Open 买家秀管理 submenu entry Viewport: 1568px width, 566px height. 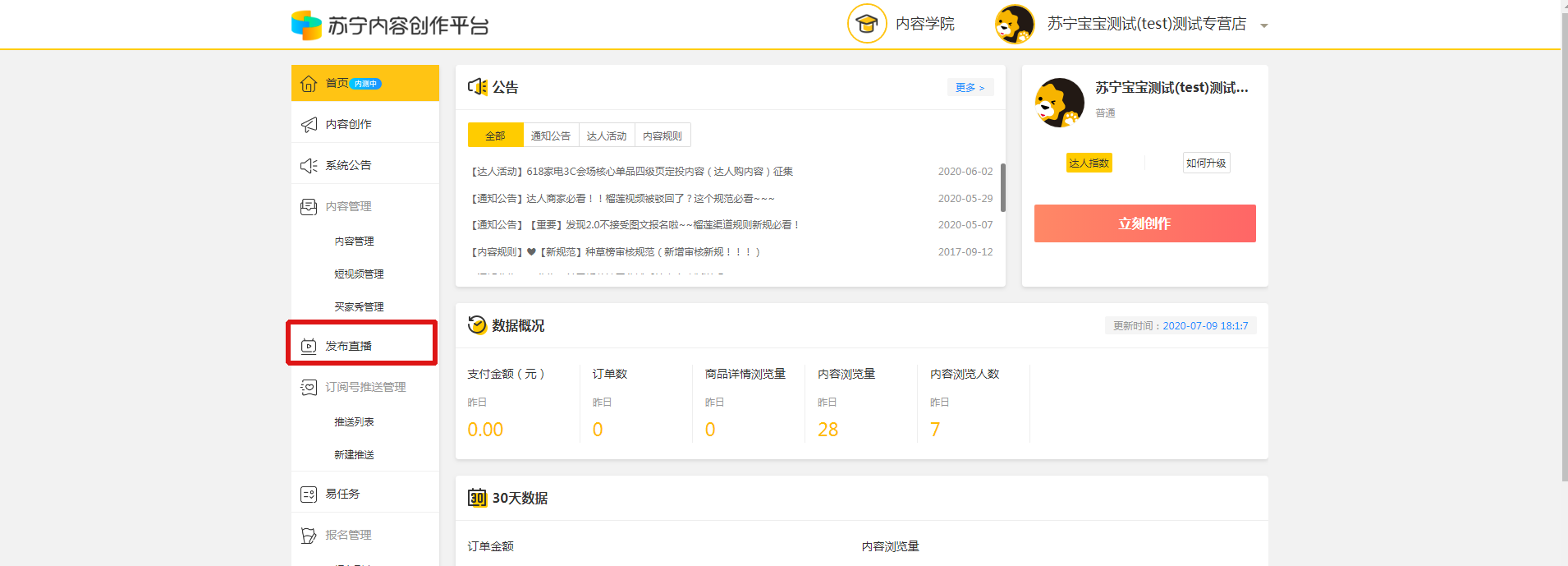coord(359,306)
